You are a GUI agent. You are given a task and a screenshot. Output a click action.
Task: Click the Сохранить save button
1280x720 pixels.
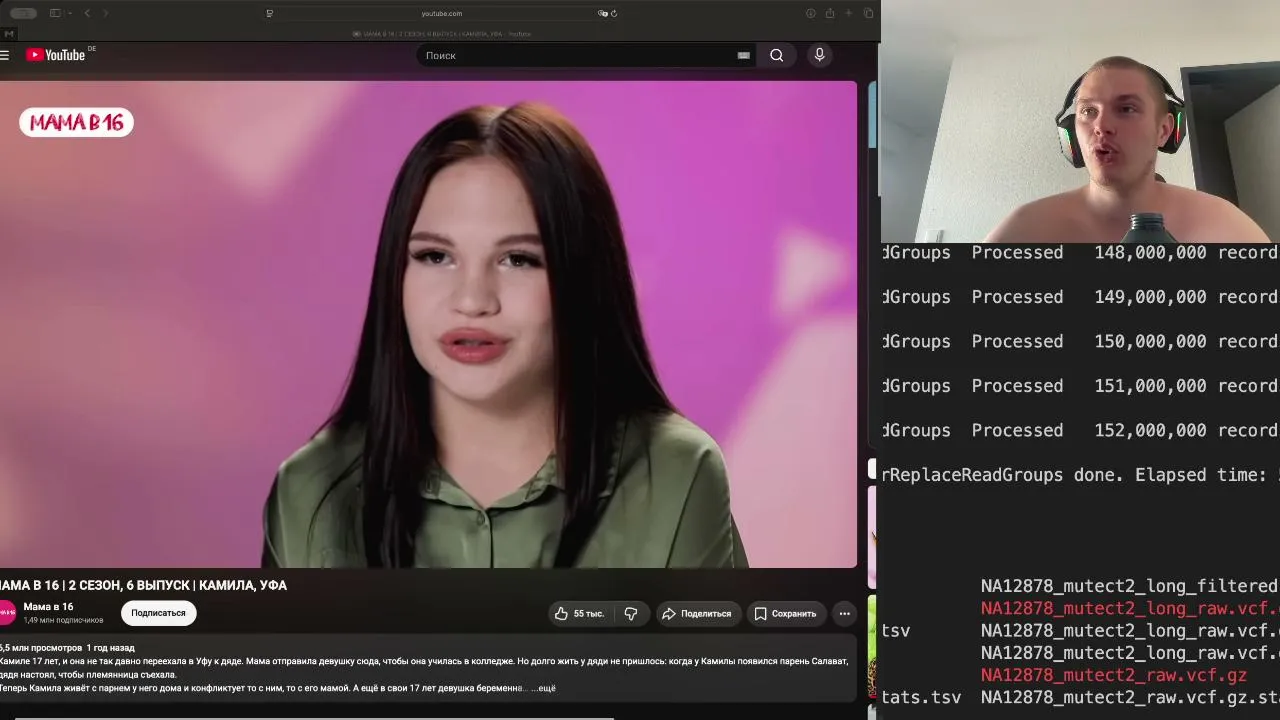785,613
